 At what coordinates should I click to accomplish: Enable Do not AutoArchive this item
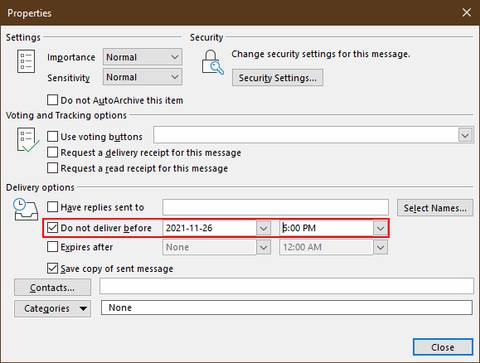(x=52, y=100)
